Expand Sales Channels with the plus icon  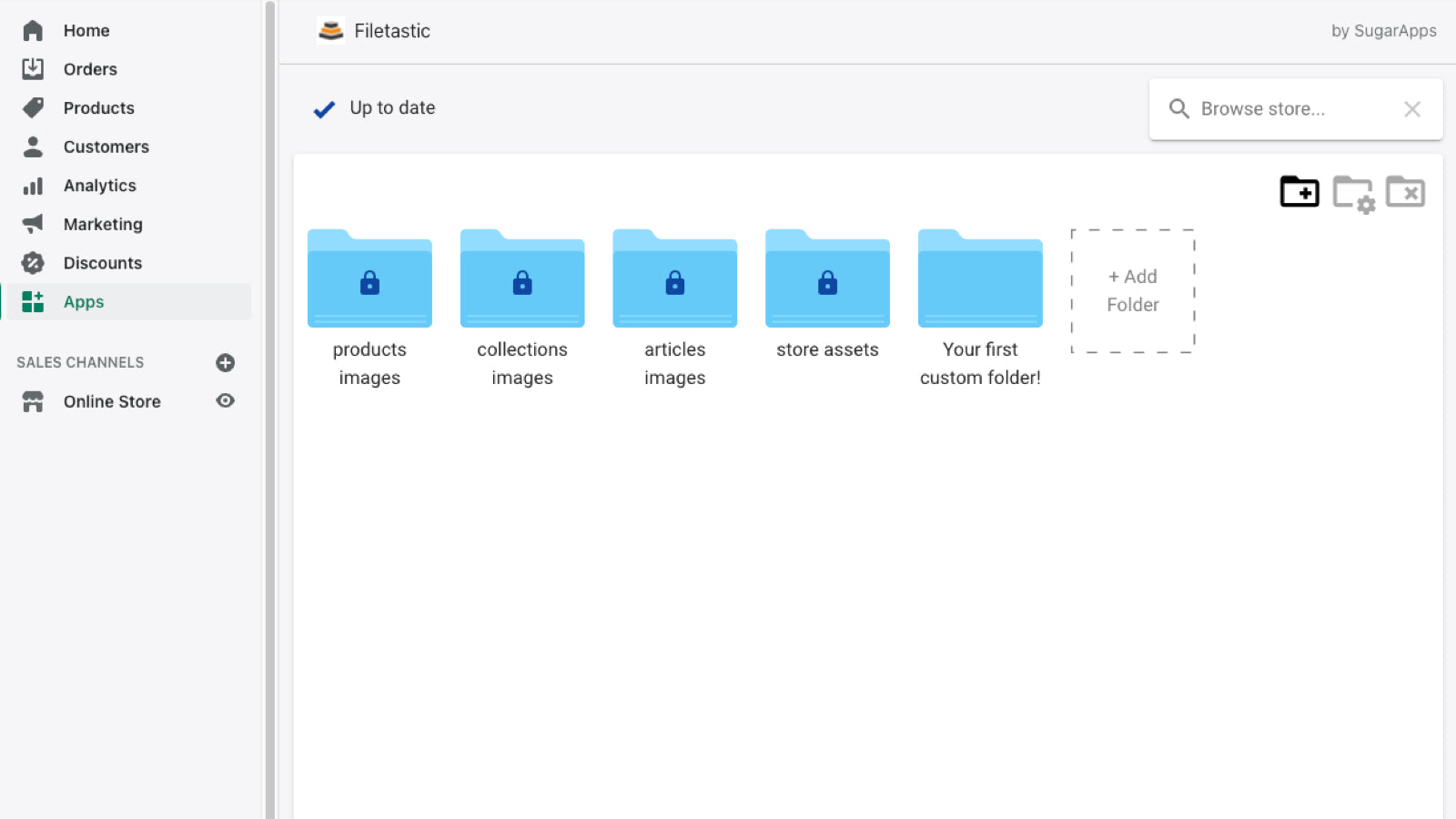[225, 362]
